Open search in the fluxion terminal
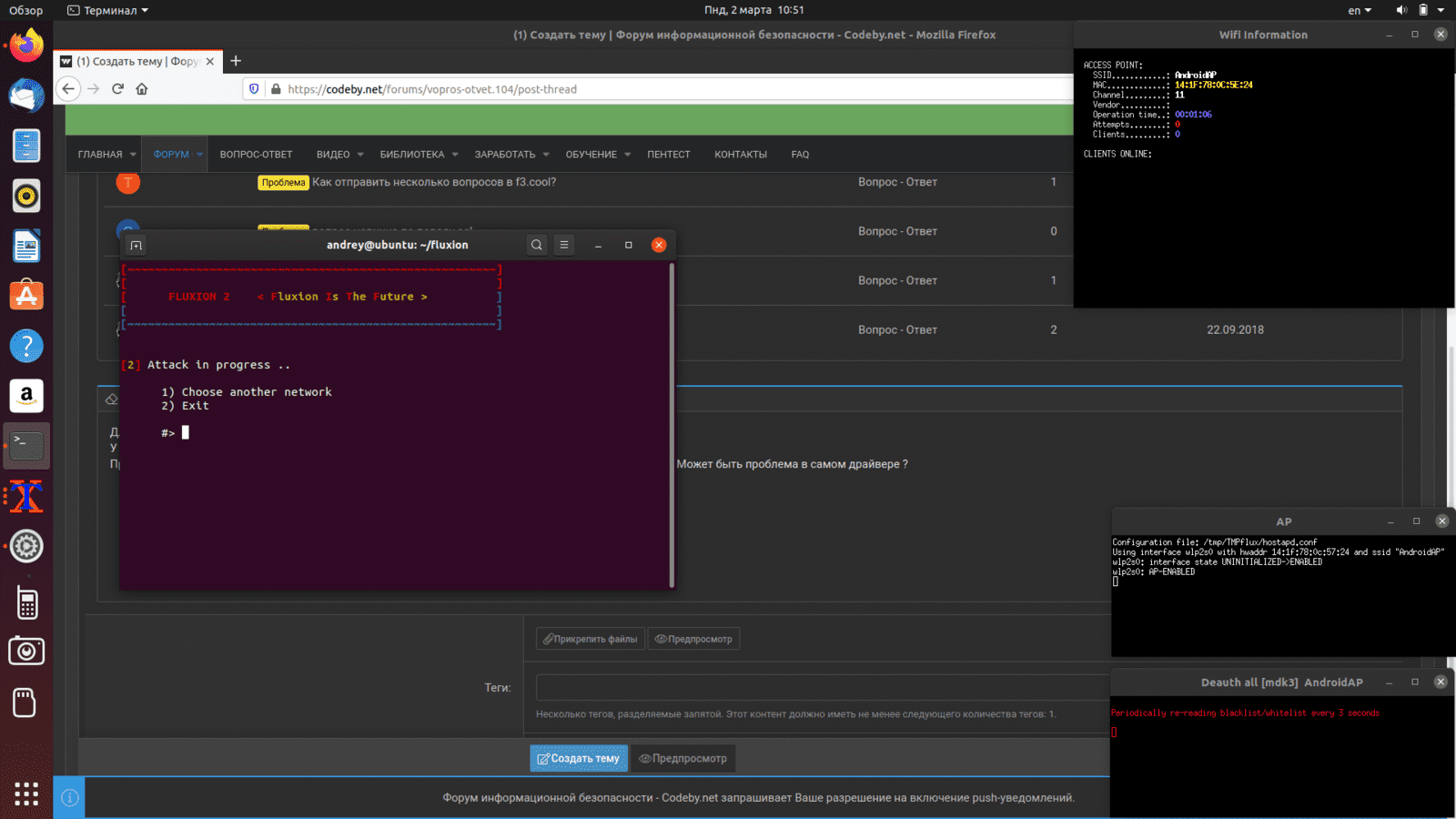The width and height of the screenshot is (1456, 819). point(537,245)
